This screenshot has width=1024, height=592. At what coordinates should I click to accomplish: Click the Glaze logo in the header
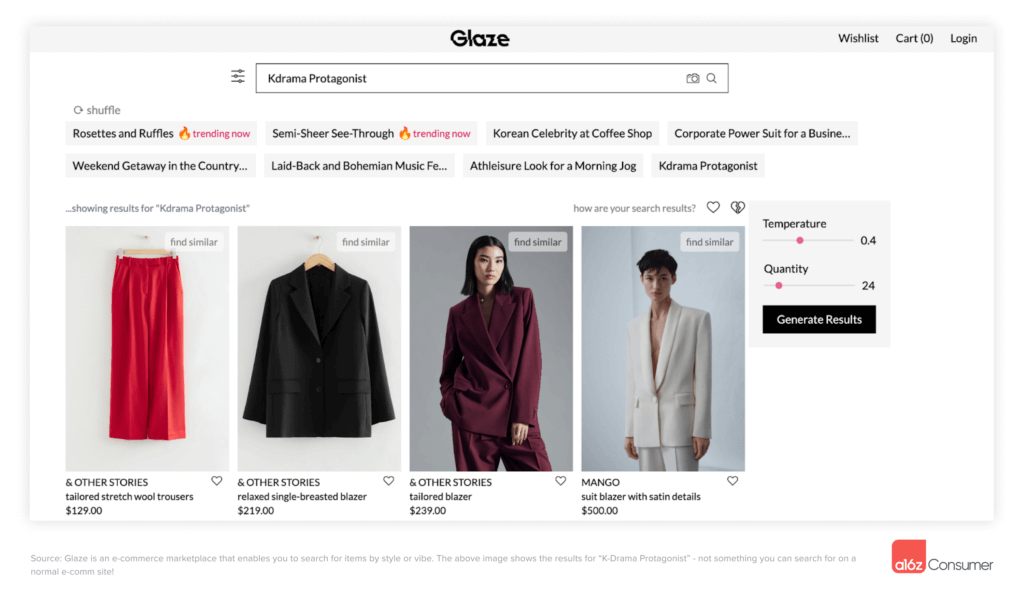click(480, 38)
